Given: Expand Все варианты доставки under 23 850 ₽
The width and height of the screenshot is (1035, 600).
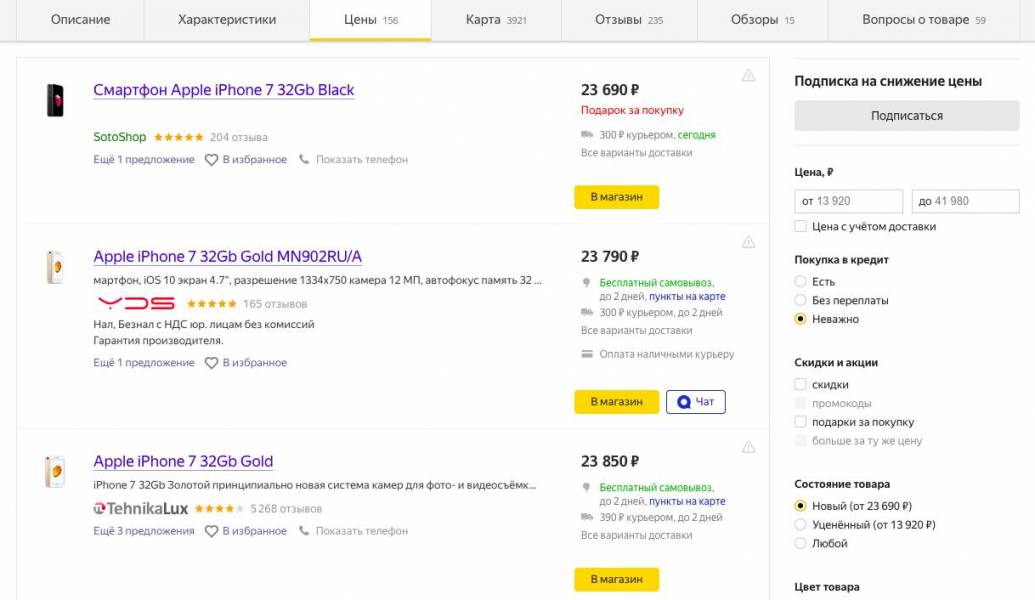Looking at the screenshot, I should tap(636, 535).
